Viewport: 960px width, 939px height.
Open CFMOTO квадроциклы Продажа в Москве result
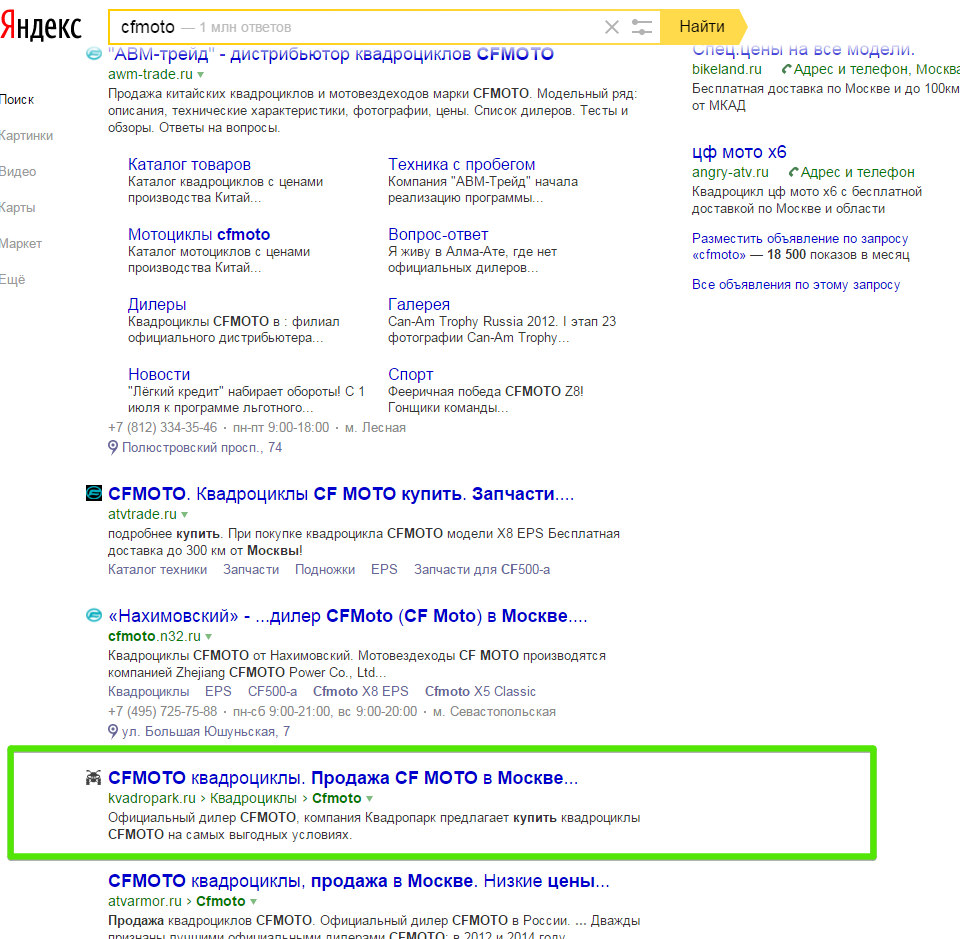(x=343, y=778)
